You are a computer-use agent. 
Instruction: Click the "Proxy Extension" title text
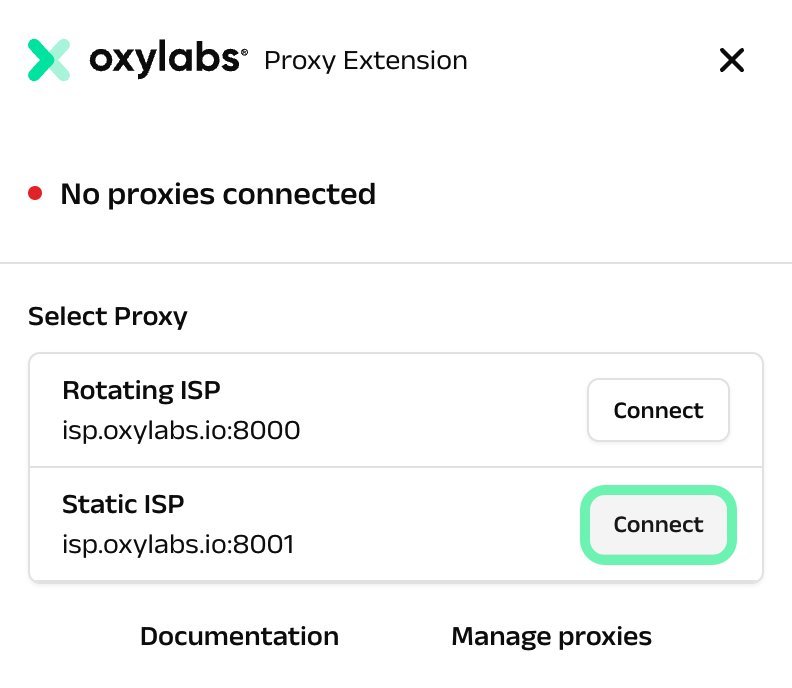coord(365,61)
